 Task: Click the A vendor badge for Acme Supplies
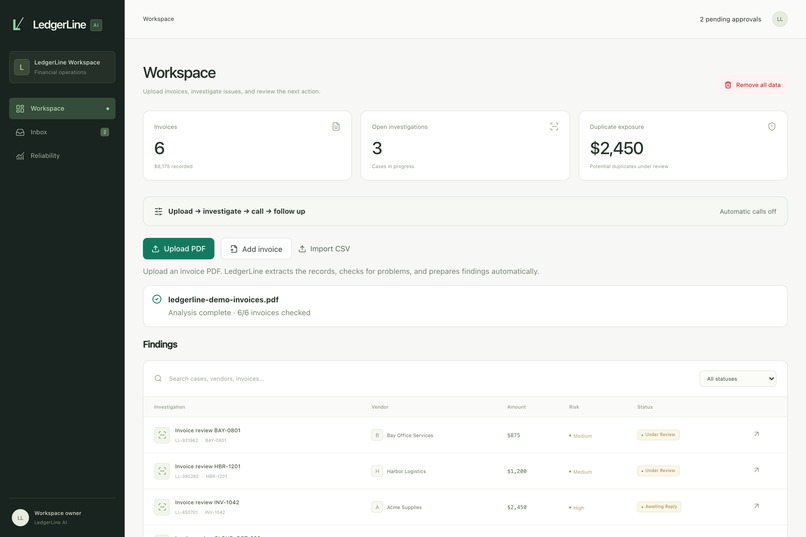(x=377, y=507)
